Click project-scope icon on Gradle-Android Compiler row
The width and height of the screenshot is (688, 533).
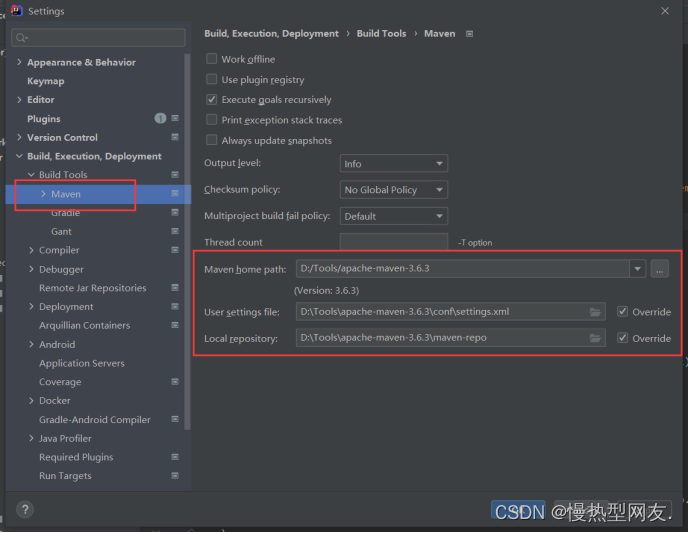pos(175,419)
